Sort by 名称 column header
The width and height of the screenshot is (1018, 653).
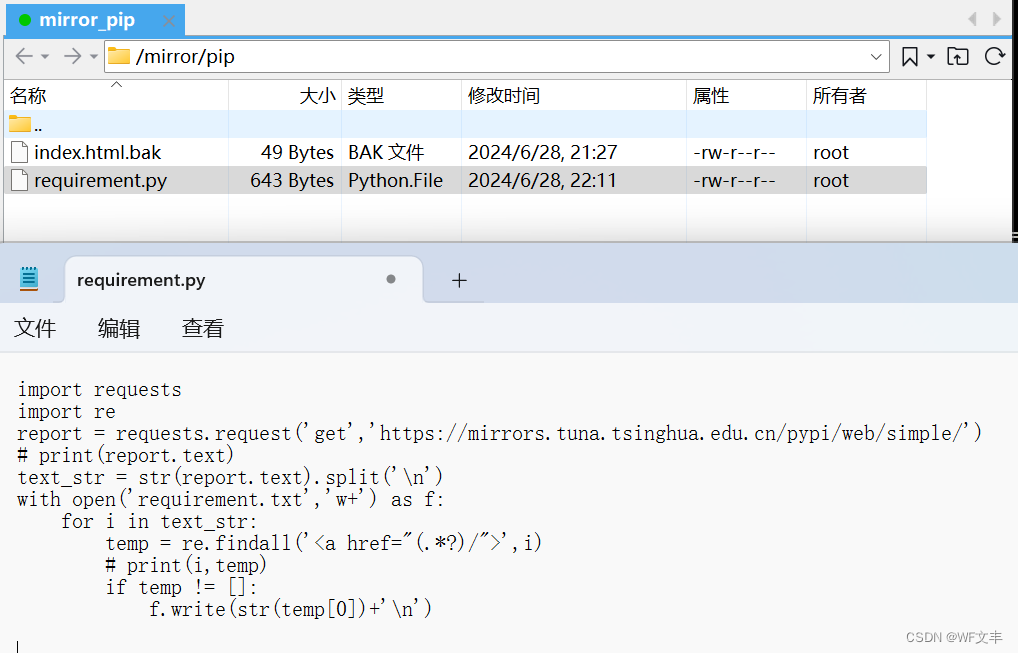coord(116,95)
